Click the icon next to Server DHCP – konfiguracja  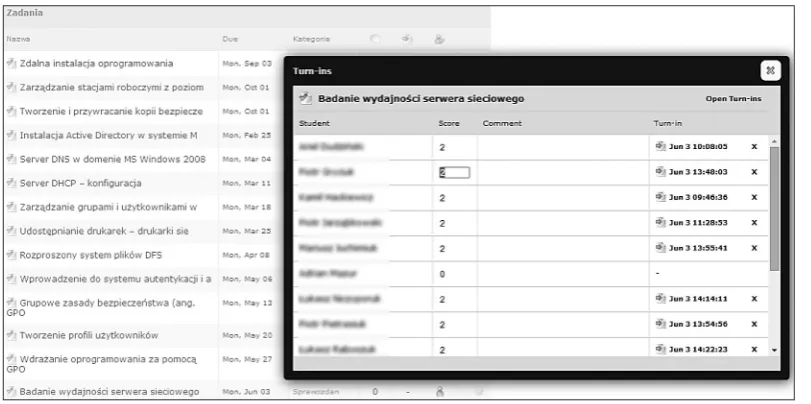click(x=11, y=183)
